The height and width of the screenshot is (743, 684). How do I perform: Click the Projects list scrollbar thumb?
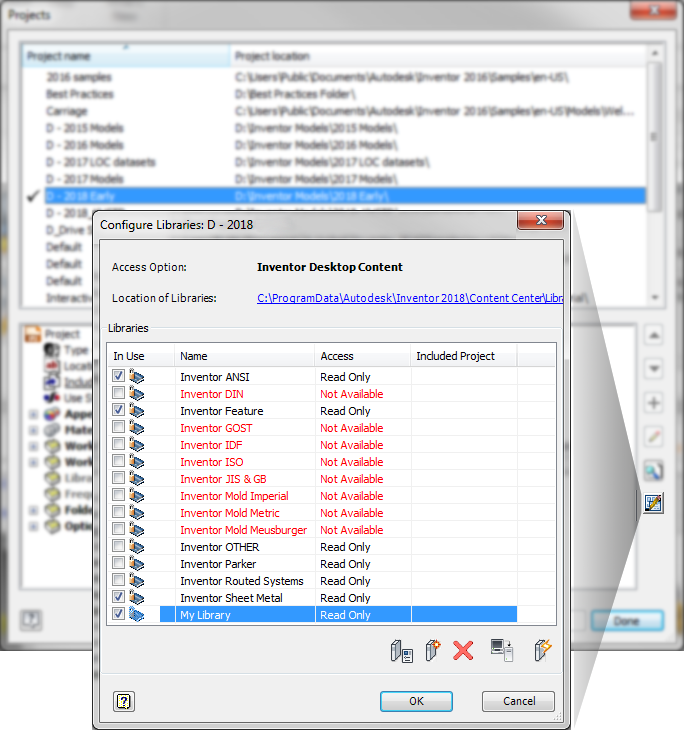(x=655, y=136)
